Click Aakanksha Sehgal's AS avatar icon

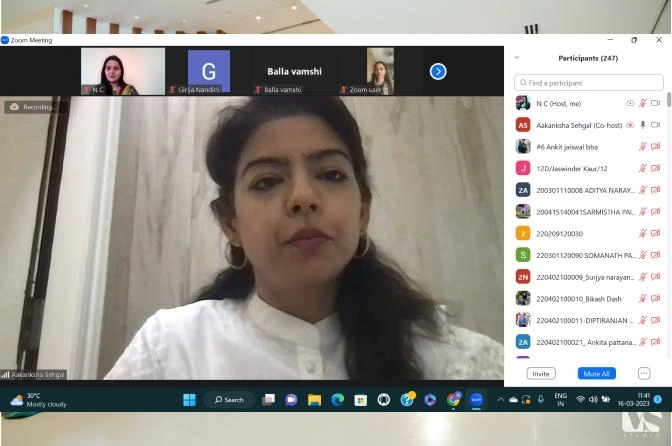[522, 125]
